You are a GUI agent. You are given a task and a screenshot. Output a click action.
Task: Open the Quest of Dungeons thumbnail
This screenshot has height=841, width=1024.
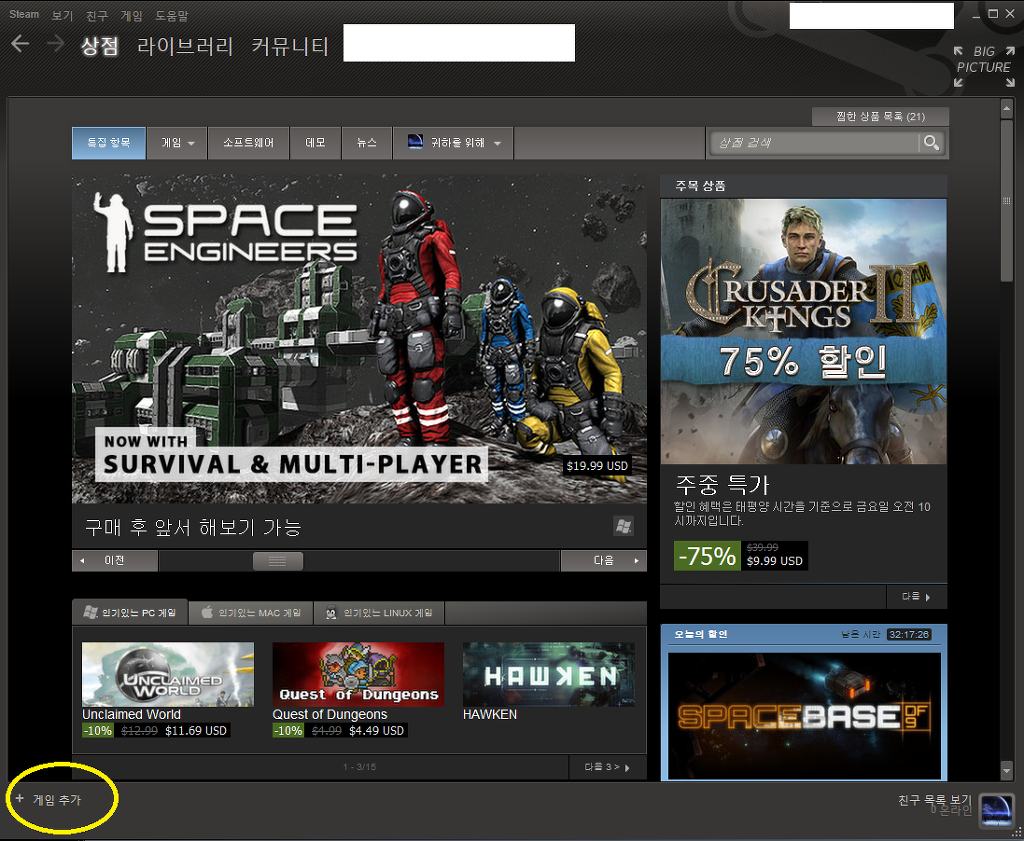pos(359,674)
